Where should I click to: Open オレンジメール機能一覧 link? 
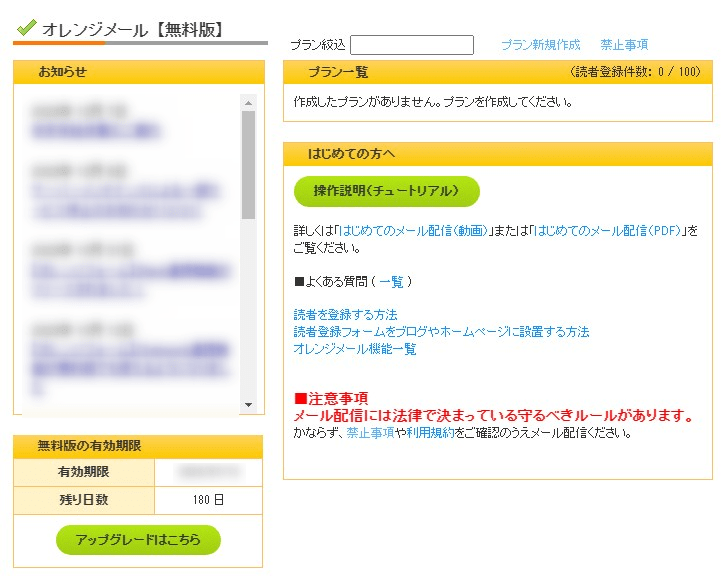click(355, 349)
